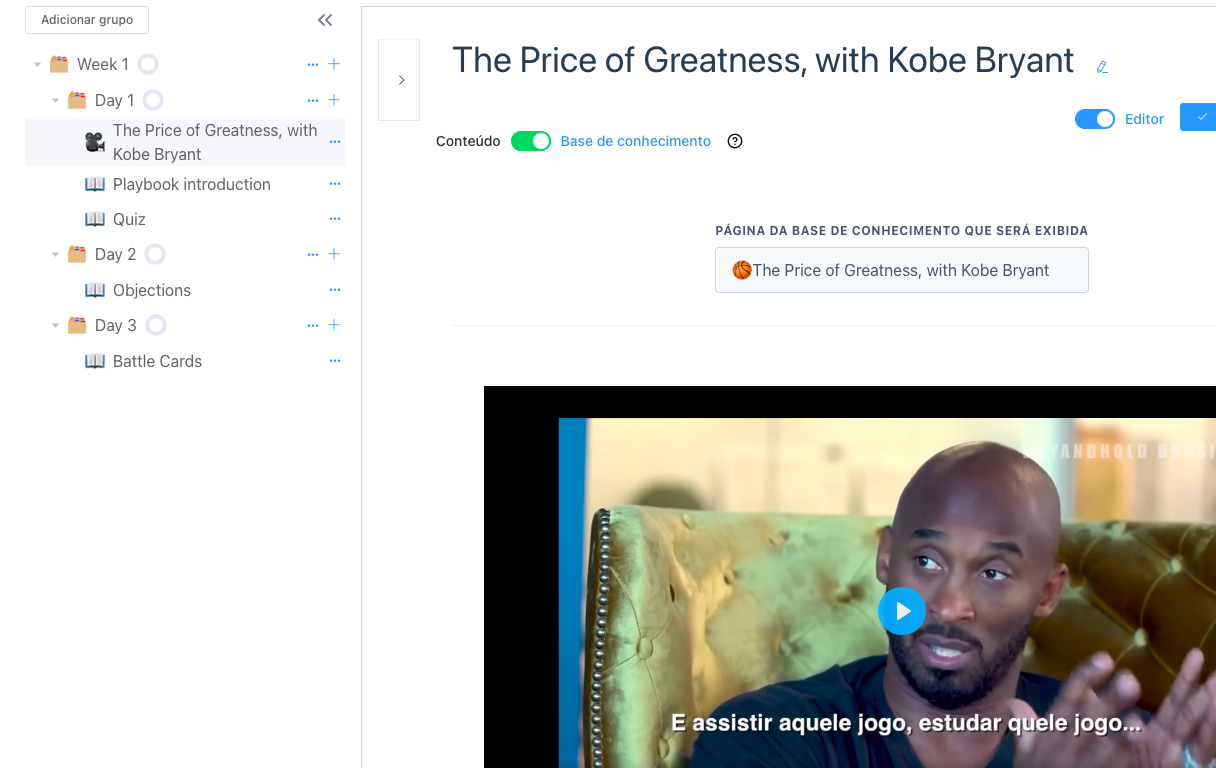1216x768 pixels.
Task: Click the video thumbnail frame
Action: click(x=850, y=577)
